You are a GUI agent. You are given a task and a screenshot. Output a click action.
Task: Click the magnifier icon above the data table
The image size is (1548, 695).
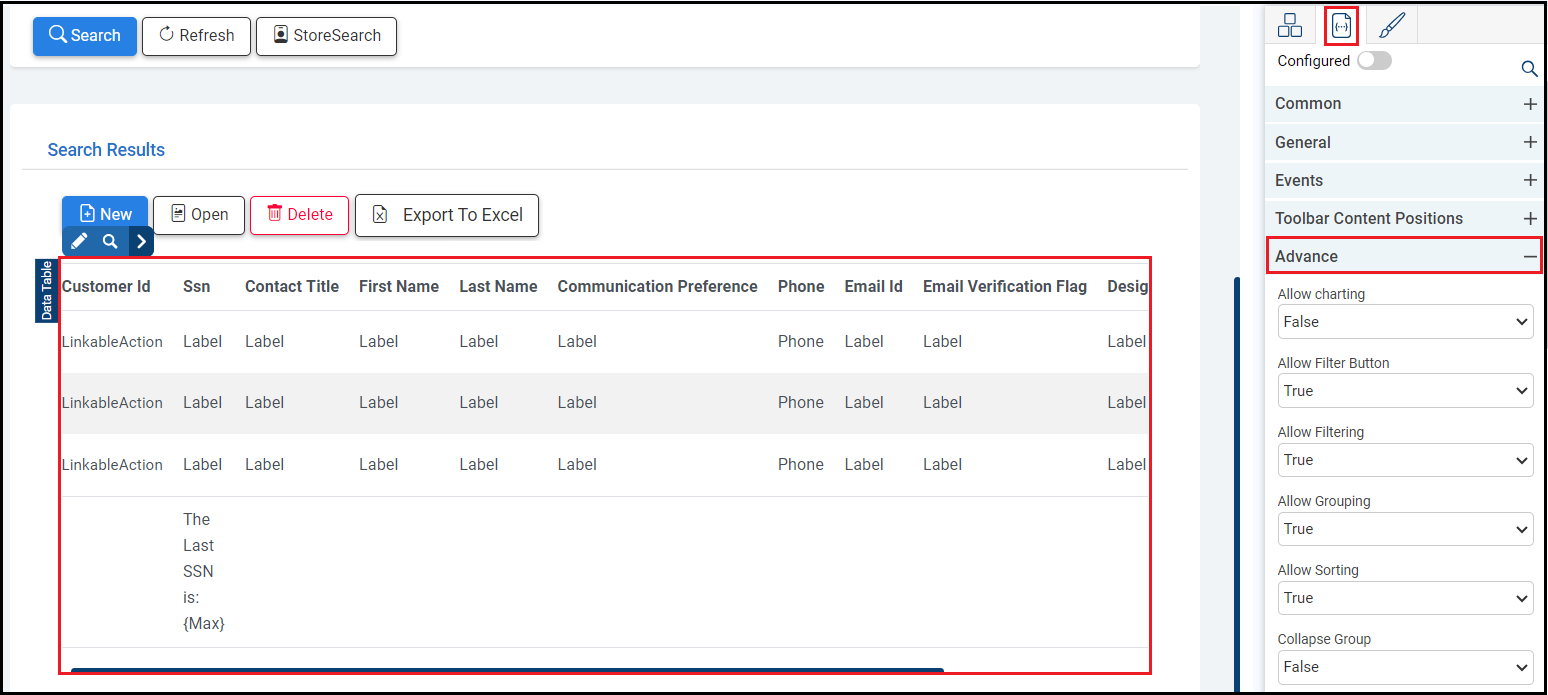point(110,241)
